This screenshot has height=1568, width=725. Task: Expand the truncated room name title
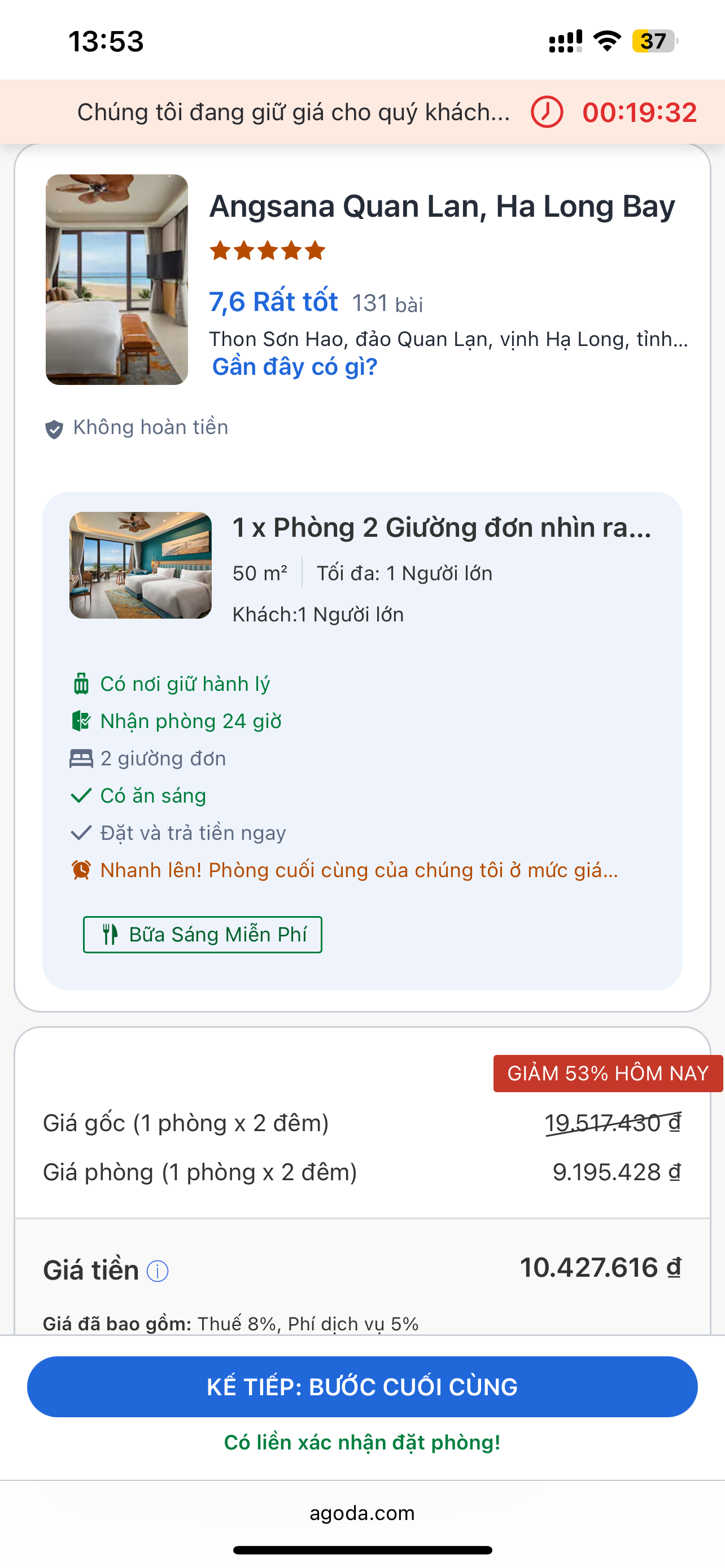pos(442,528)
